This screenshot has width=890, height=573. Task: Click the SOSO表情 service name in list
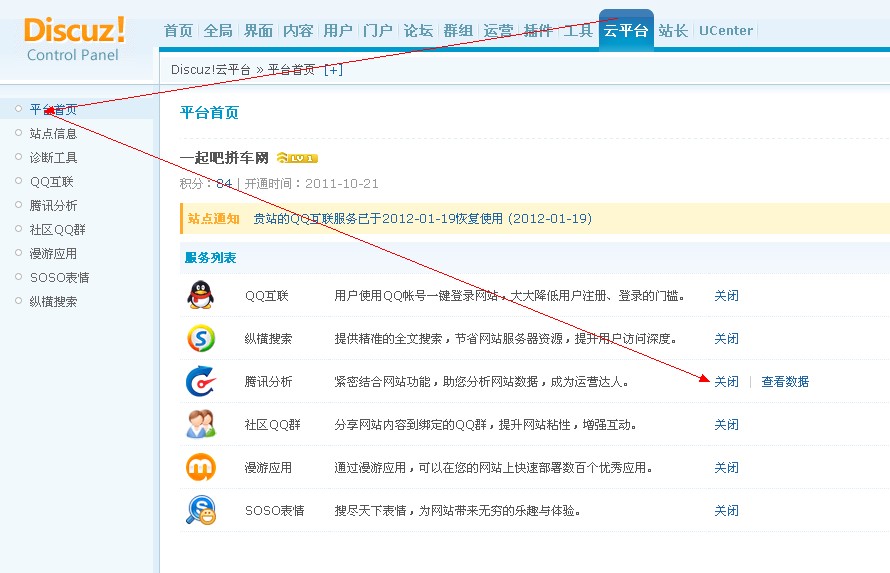pyautogui.click(x=275, y=511)
